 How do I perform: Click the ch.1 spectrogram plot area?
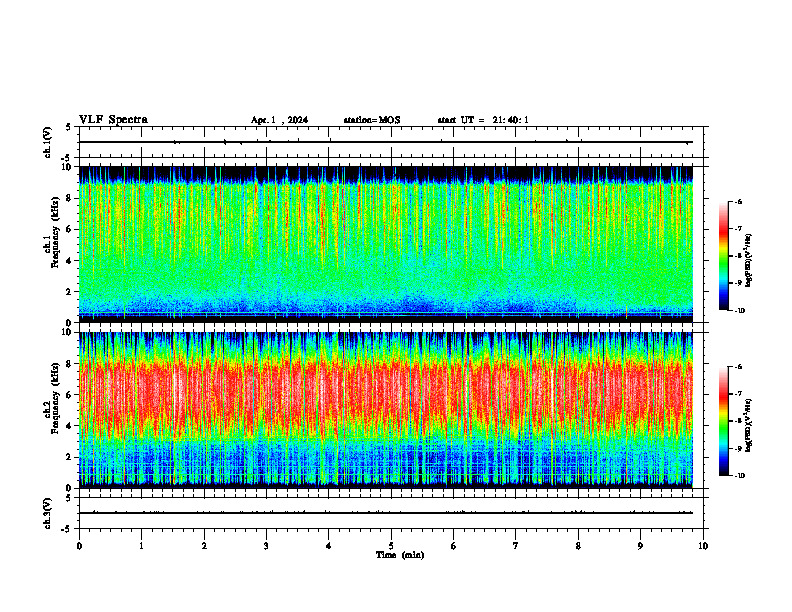pos(386,244)
